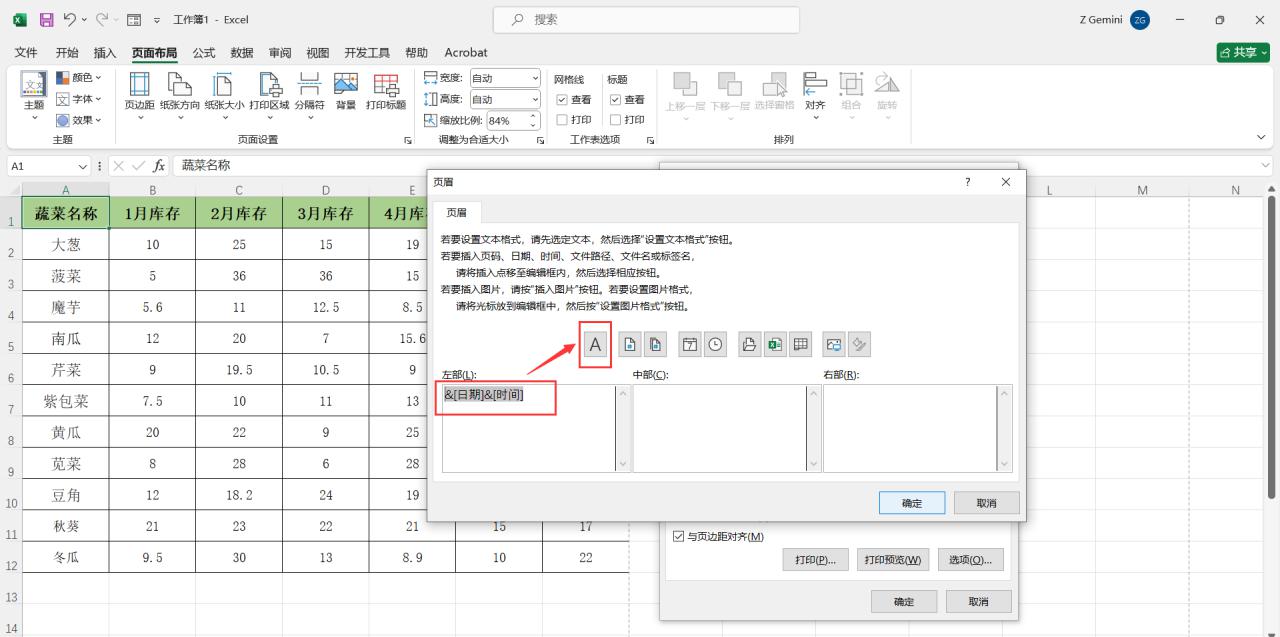Insert number of pages icon

[654, 344]
